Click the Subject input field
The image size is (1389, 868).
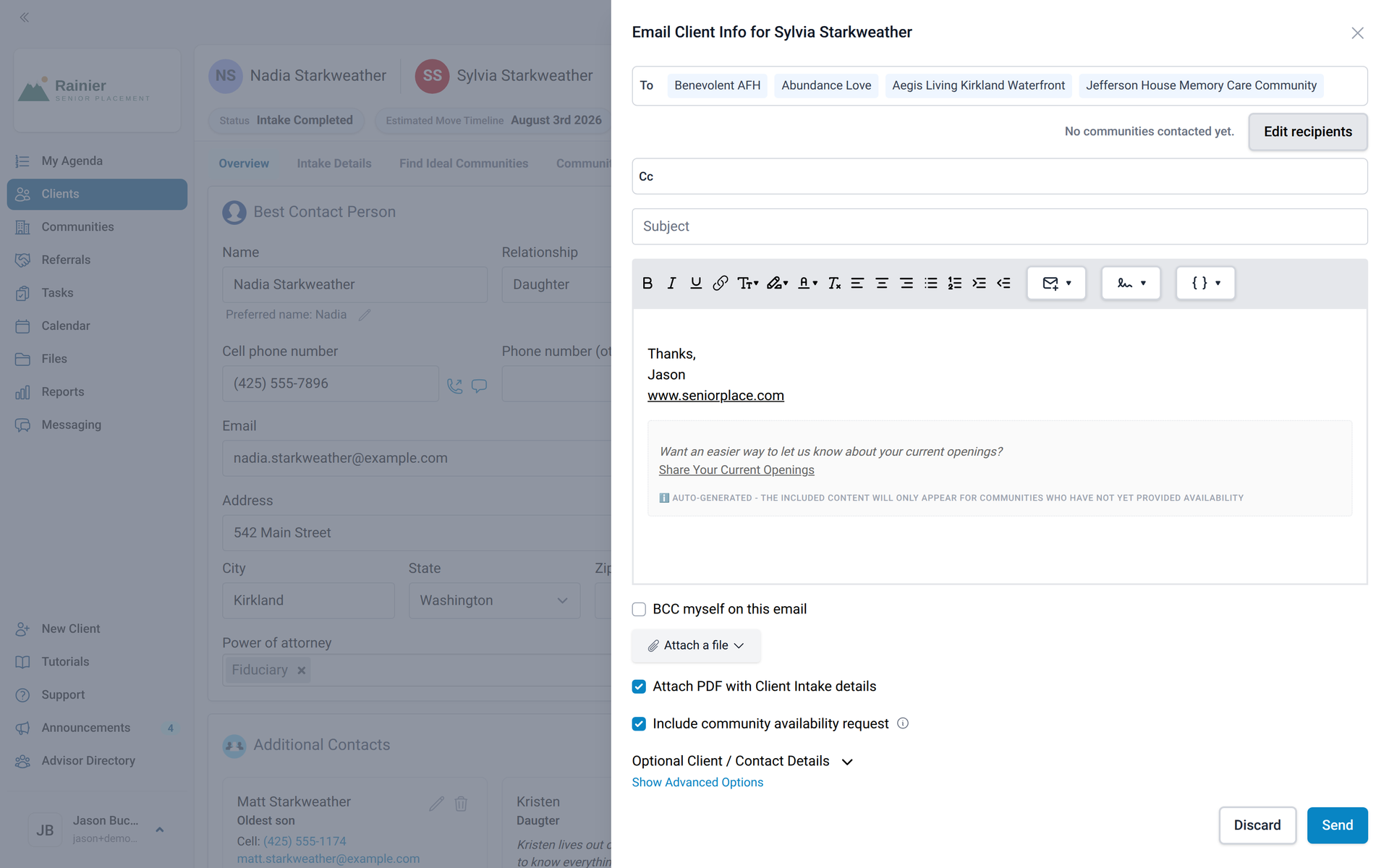[1000, 226]
